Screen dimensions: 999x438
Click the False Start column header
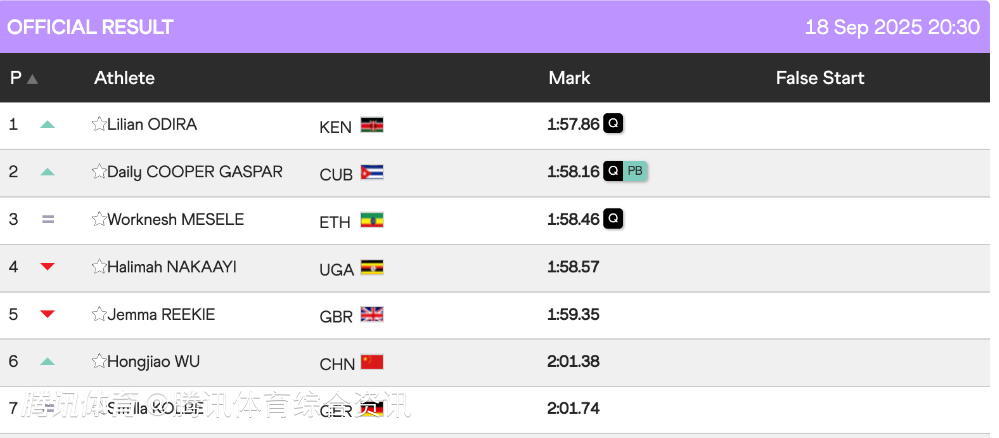[820, 78]
